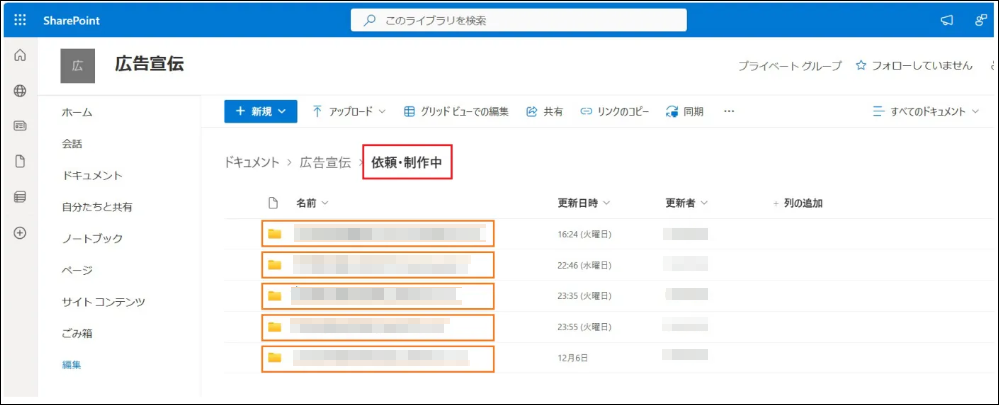Open the アップロード dropdown
This screenshot has height=405, width=999.
pyautogui.click(x=349, y=111)
